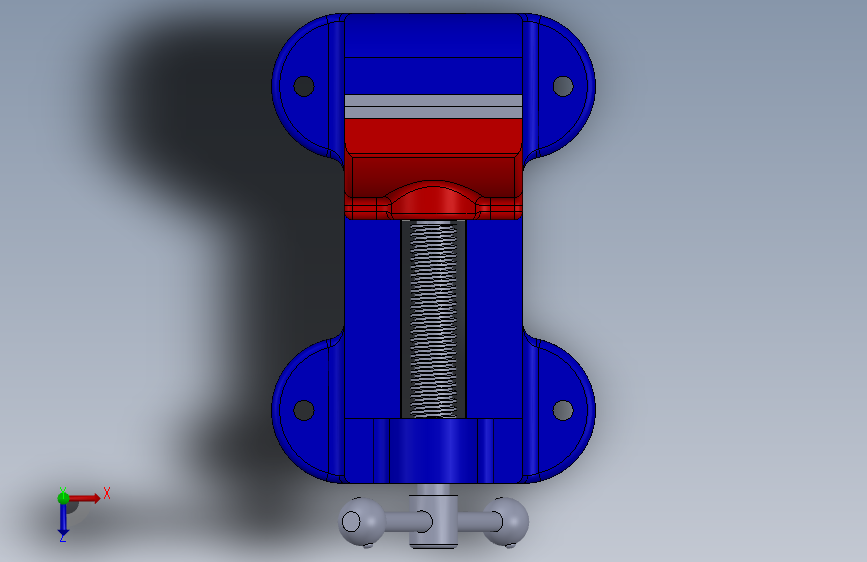Select the top-left mounting hole
The image size is (867, 562).
[x=304, y=86]
